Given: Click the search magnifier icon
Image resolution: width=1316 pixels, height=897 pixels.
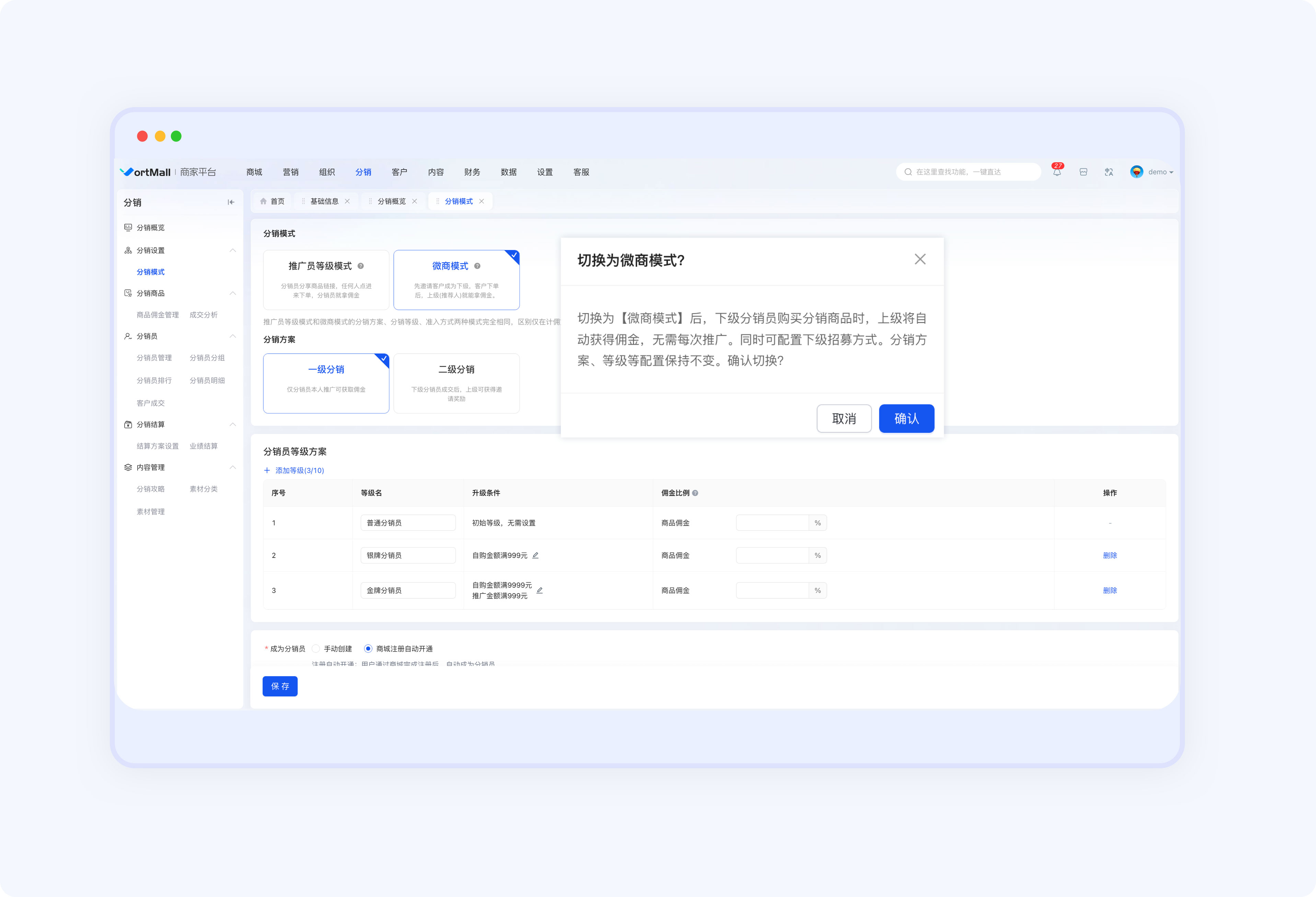Looking at the screenshot, I should point(908,172).
